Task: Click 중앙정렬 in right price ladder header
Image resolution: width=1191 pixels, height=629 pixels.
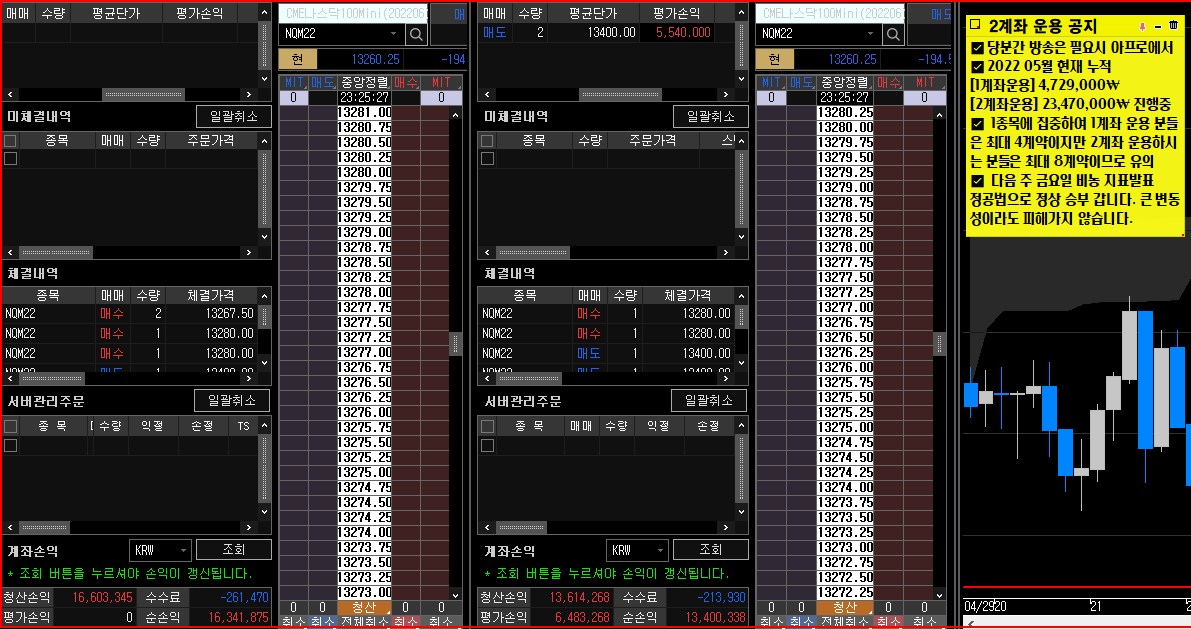Action: (x=845, y=82)
